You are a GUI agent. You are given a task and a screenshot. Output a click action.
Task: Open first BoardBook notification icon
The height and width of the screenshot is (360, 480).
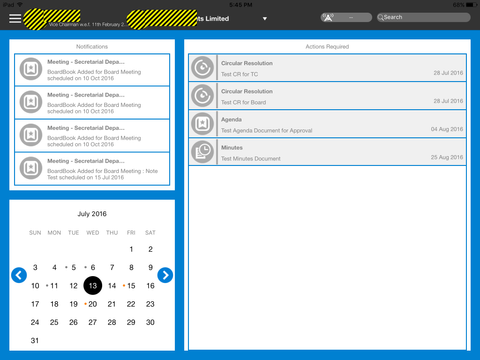point(31,69)
